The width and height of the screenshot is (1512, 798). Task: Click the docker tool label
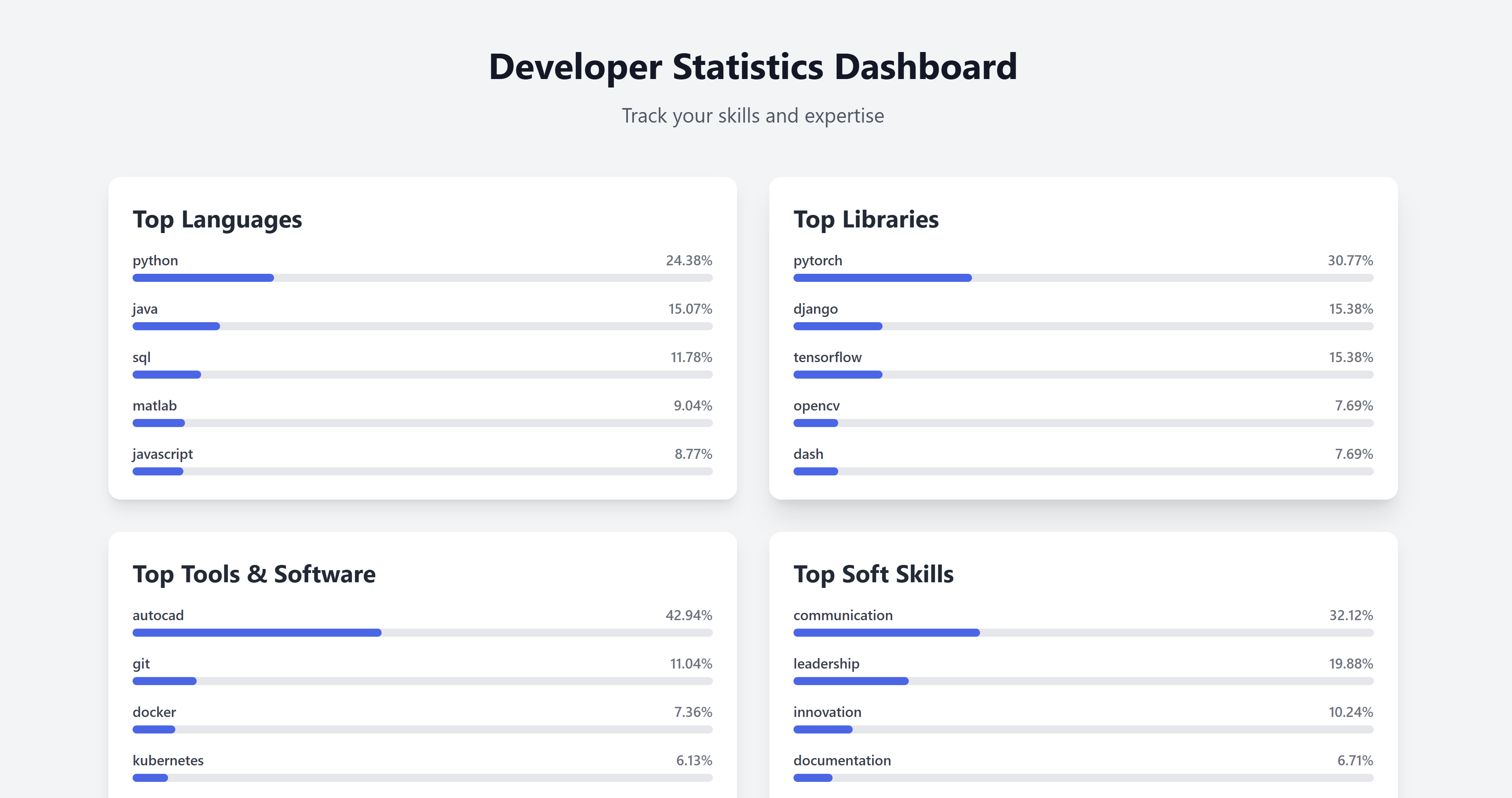(x=154, y=712)
